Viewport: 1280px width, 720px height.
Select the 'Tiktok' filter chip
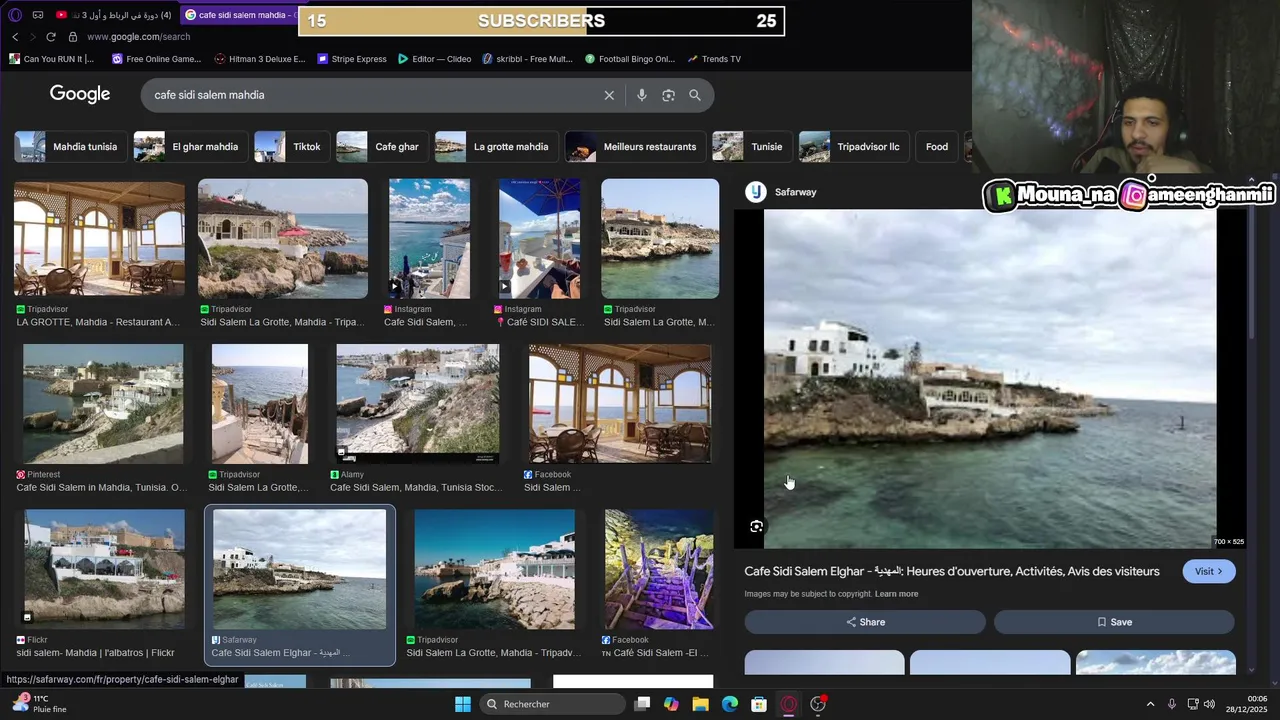point(291,147)
